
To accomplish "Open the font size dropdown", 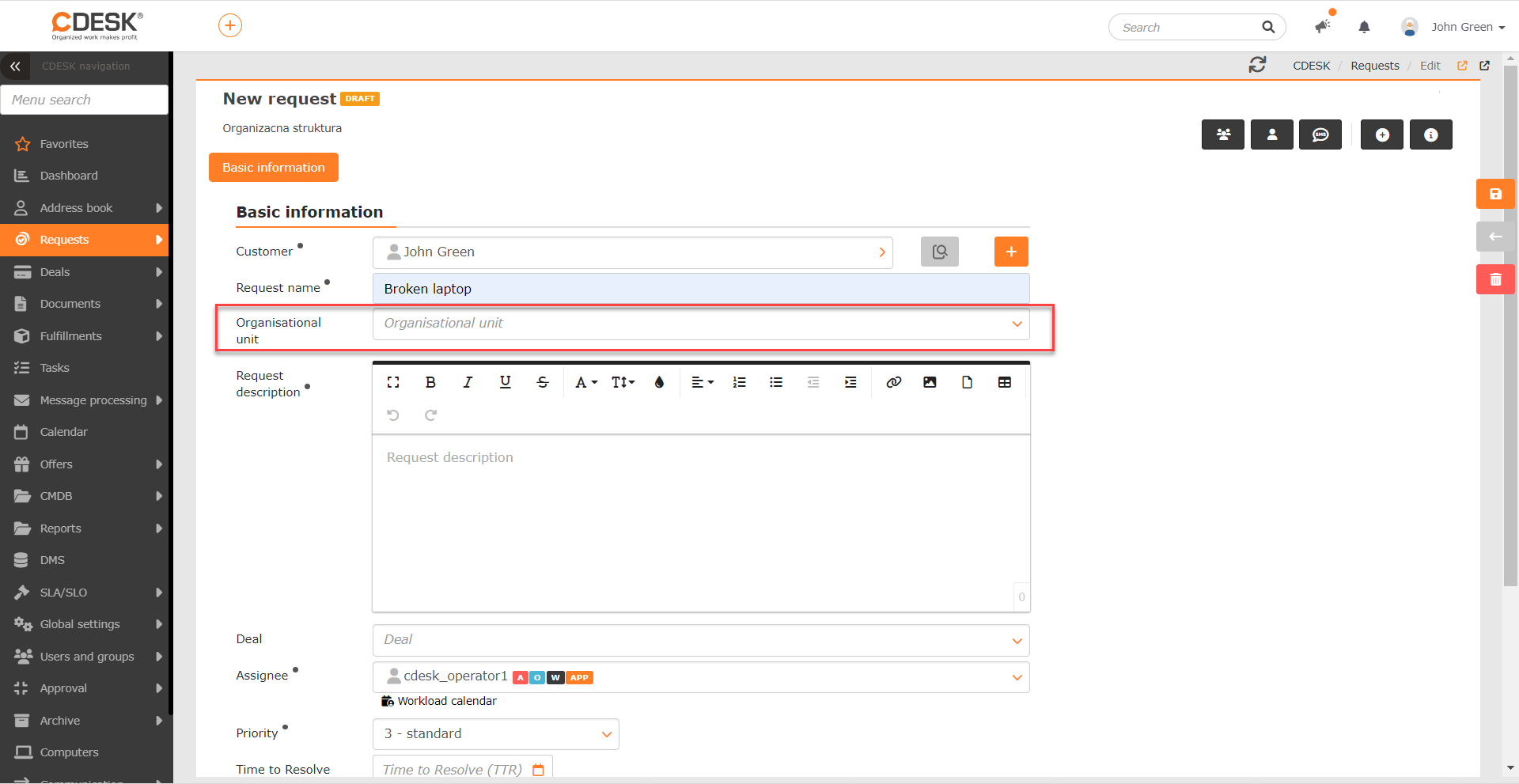I will coord(623,382).
